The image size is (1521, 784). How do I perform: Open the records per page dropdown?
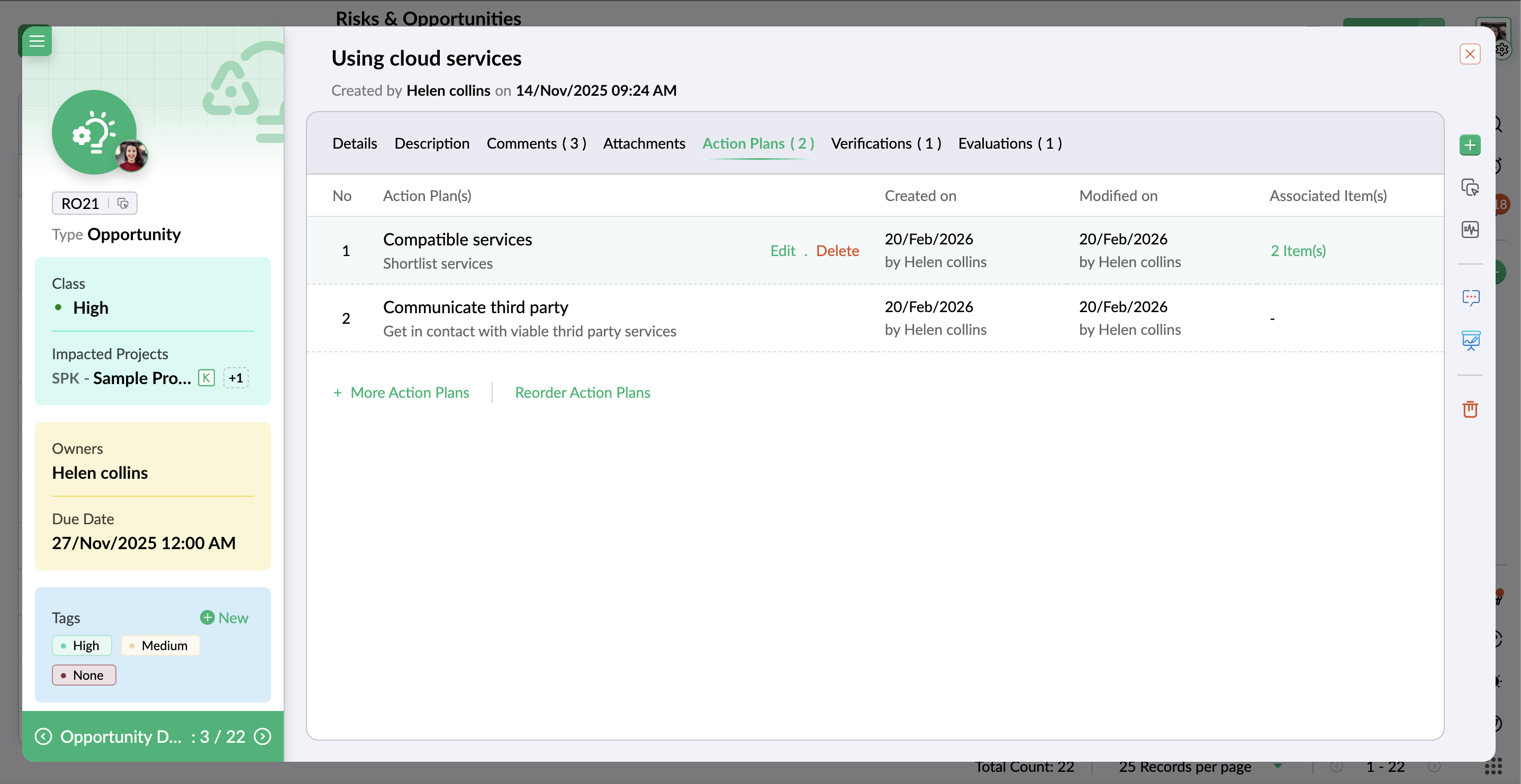pyautogui.click(x=1277, y=767)
